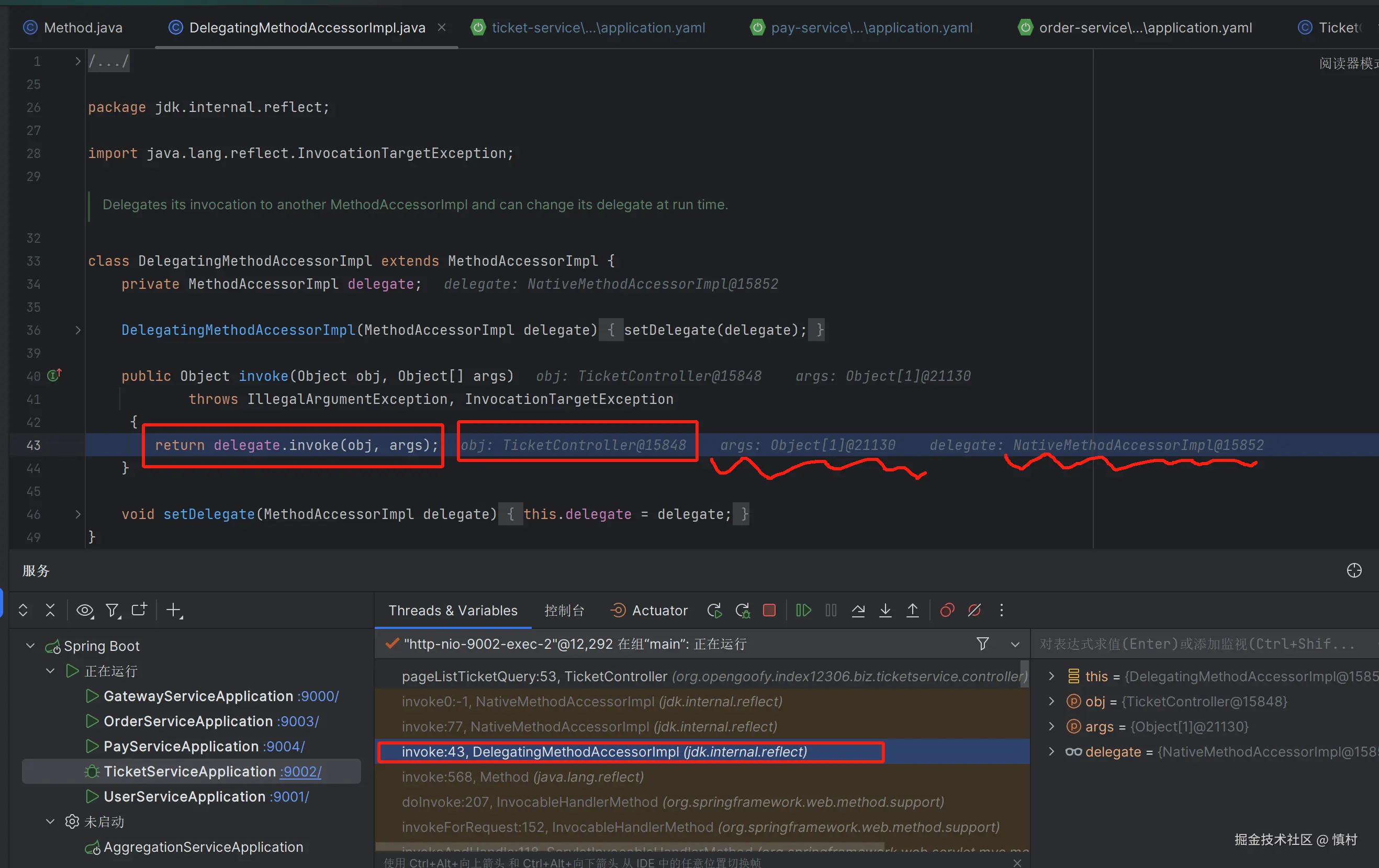The image size is (1379, 868).
Task: Click the Step Out icon
Action: tap(913, 611)
